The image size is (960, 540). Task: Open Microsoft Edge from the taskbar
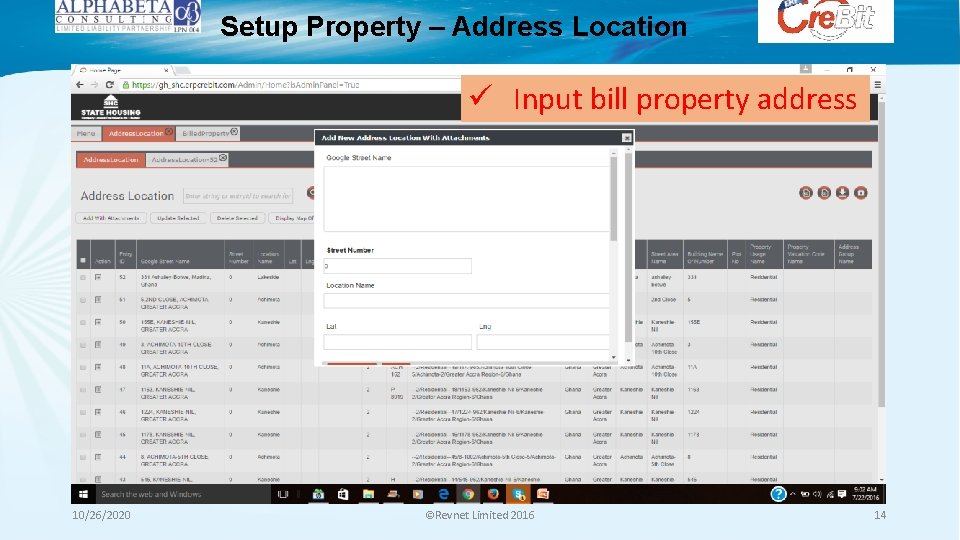point(443,494)
